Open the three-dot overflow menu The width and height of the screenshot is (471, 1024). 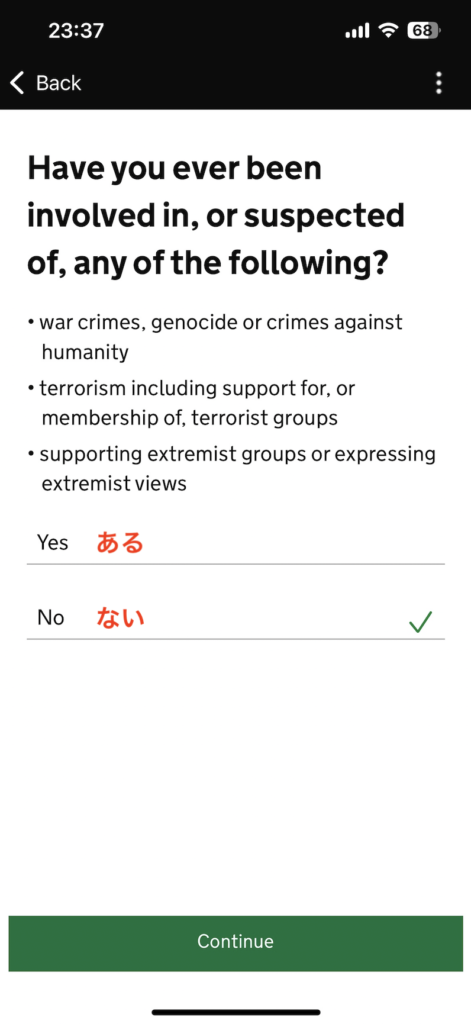(x=438, y=83)
